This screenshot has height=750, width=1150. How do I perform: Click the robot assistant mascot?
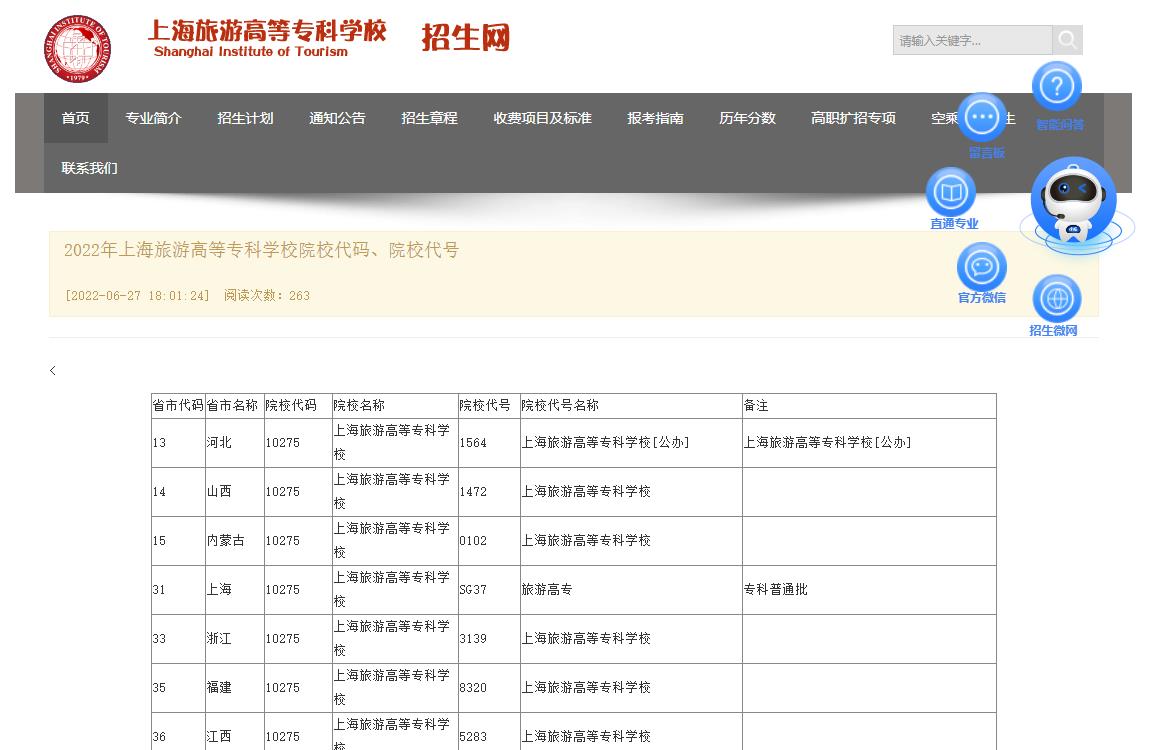click(x=1074, y=204)
